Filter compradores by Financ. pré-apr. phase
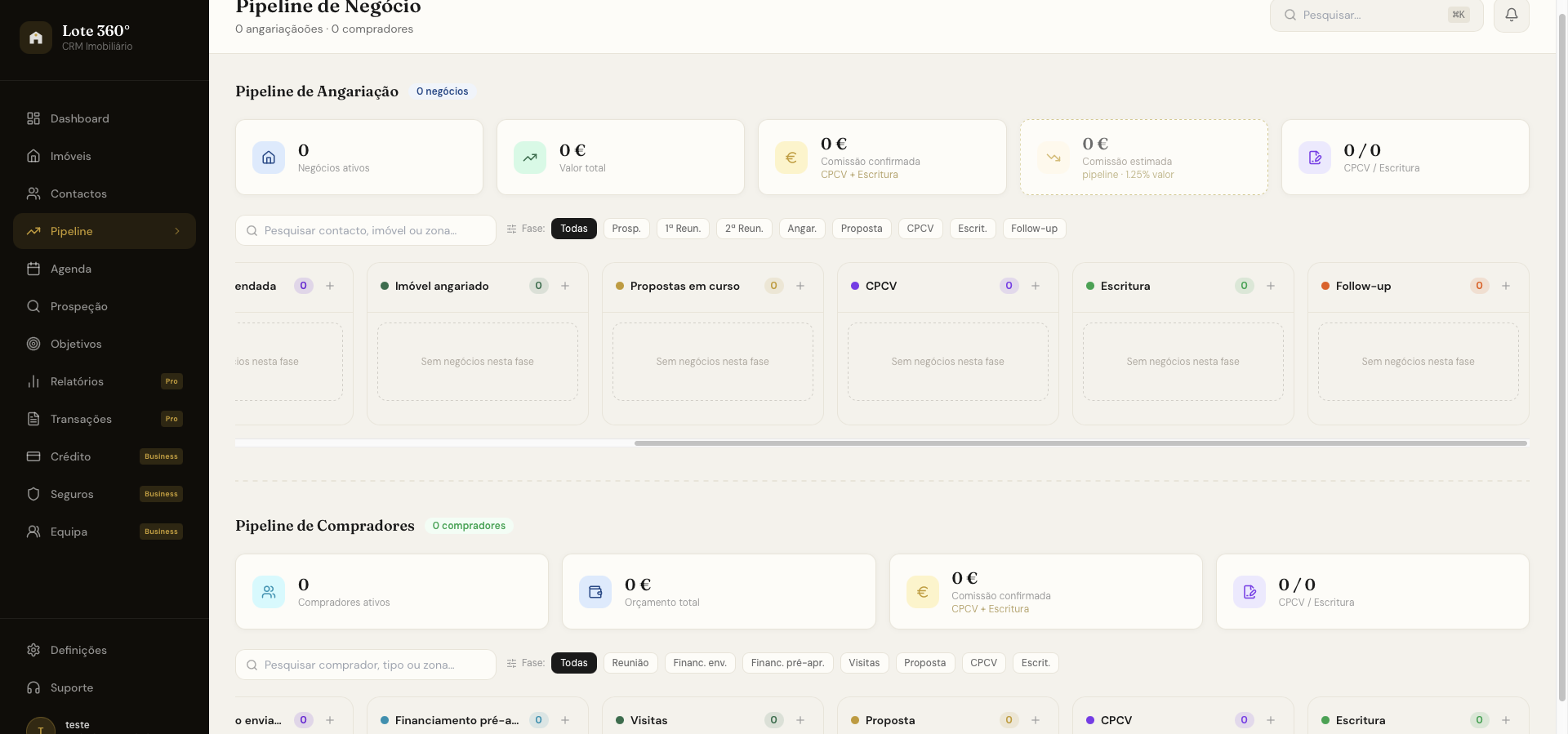The height and width of the screenshot is (734, 1568). (788, 663)
